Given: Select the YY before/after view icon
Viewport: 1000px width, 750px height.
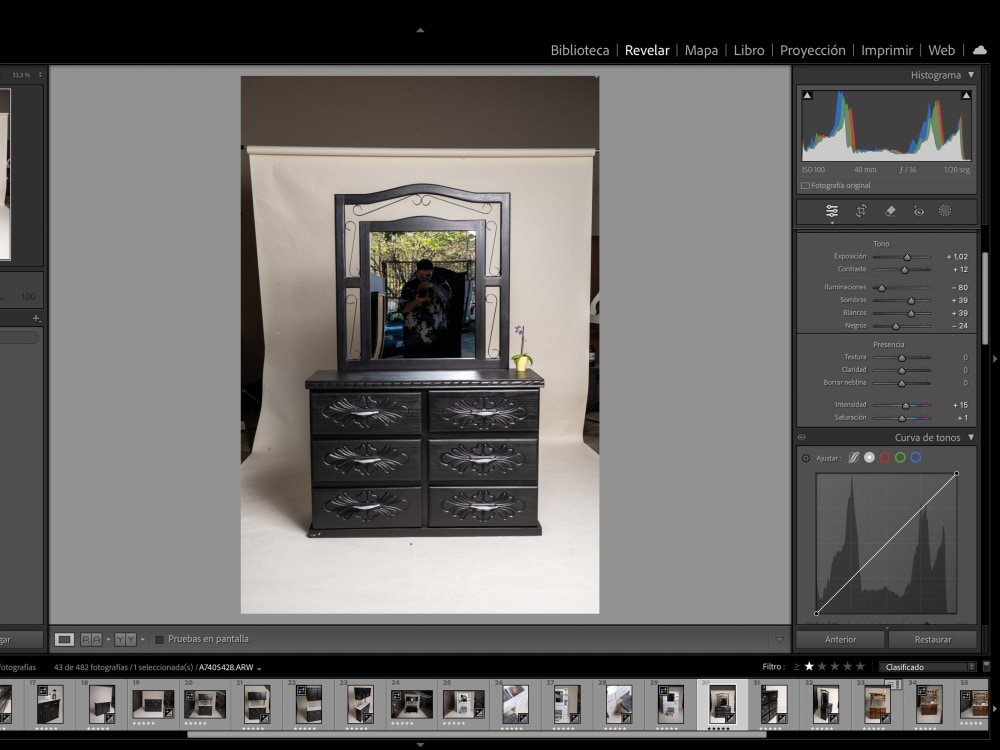Looking at the screenshot, I should click(126, 639).
